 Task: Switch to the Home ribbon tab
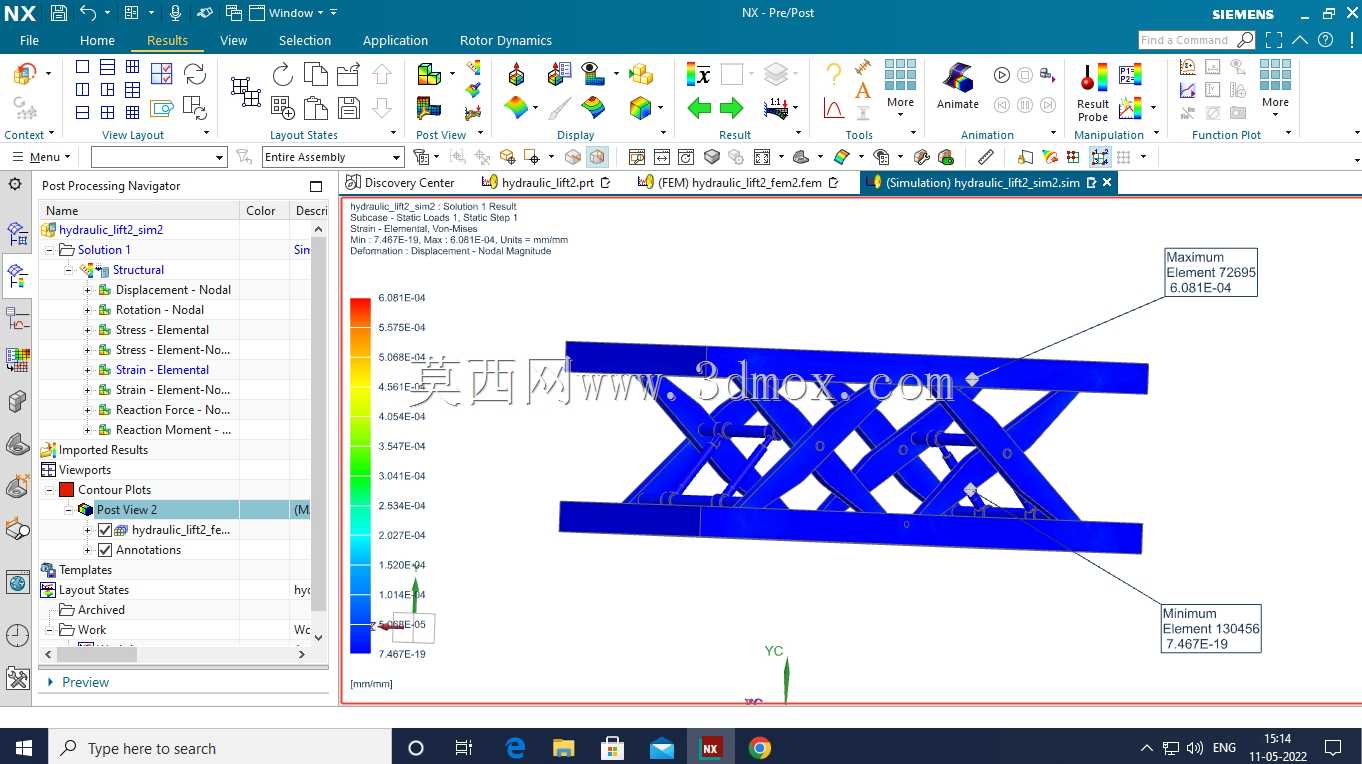(97, 40)
